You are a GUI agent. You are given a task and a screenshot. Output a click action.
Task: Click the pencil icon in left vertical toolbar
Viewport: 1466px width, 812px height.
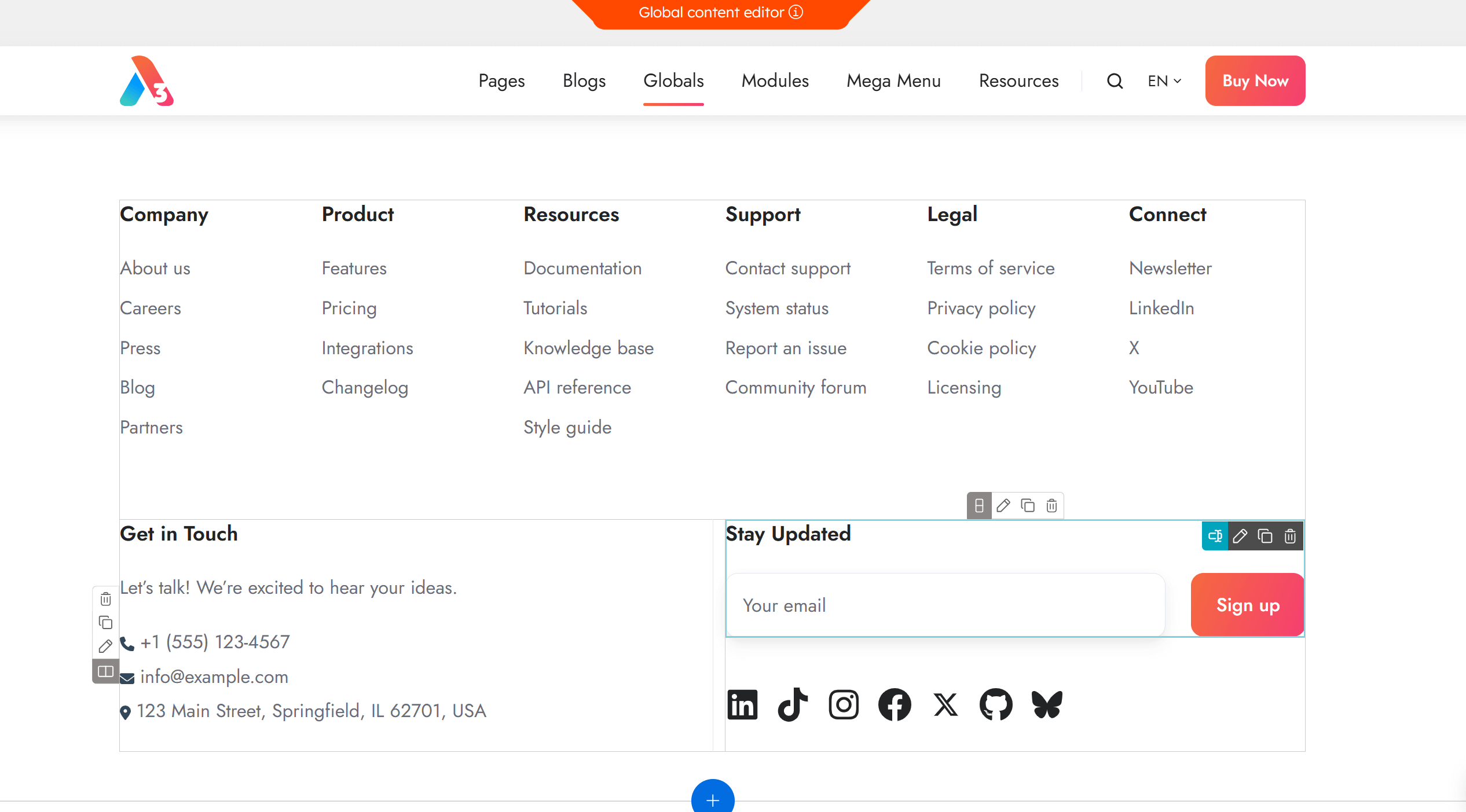pos(105,646)
